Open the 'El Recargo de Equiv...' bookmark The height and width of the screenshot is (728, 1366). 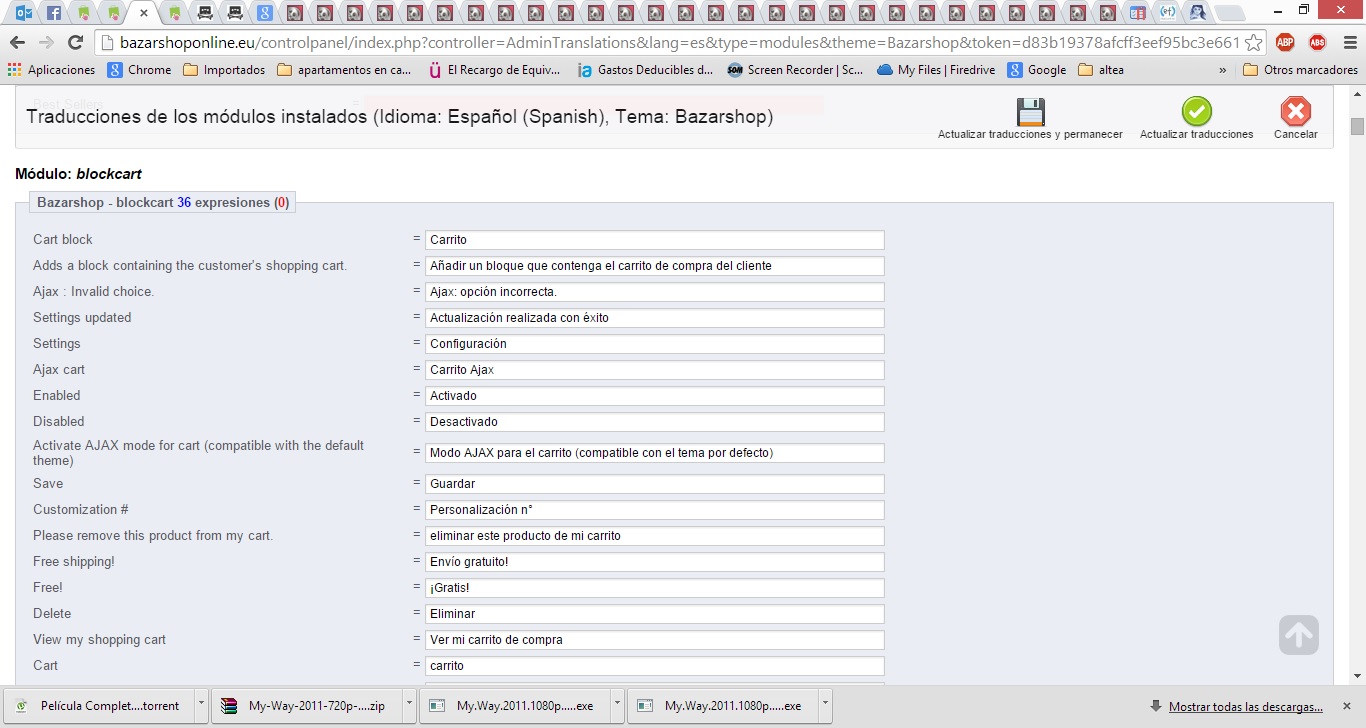click(495, 70)
